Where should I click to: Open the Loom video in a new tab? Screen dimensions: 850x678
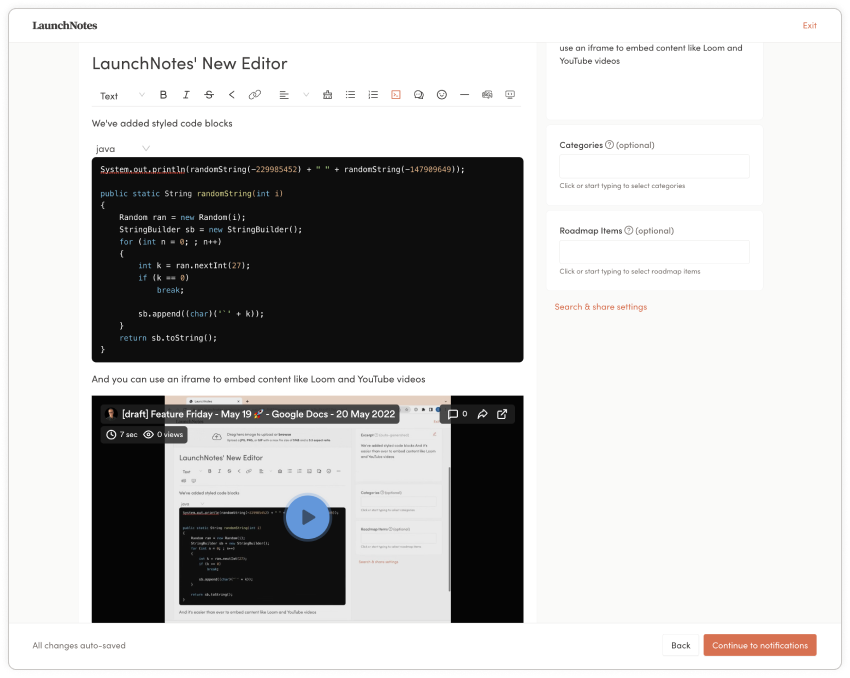[502, 414]
